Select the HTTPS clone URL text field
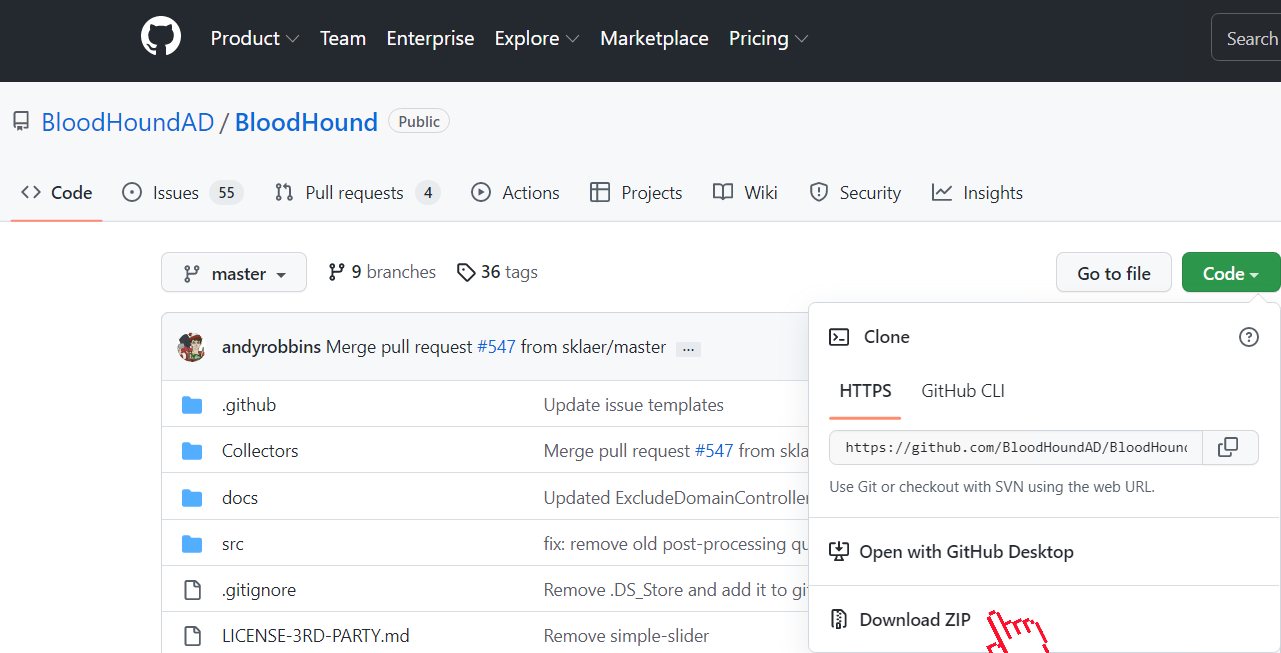 click(1016, 447)
